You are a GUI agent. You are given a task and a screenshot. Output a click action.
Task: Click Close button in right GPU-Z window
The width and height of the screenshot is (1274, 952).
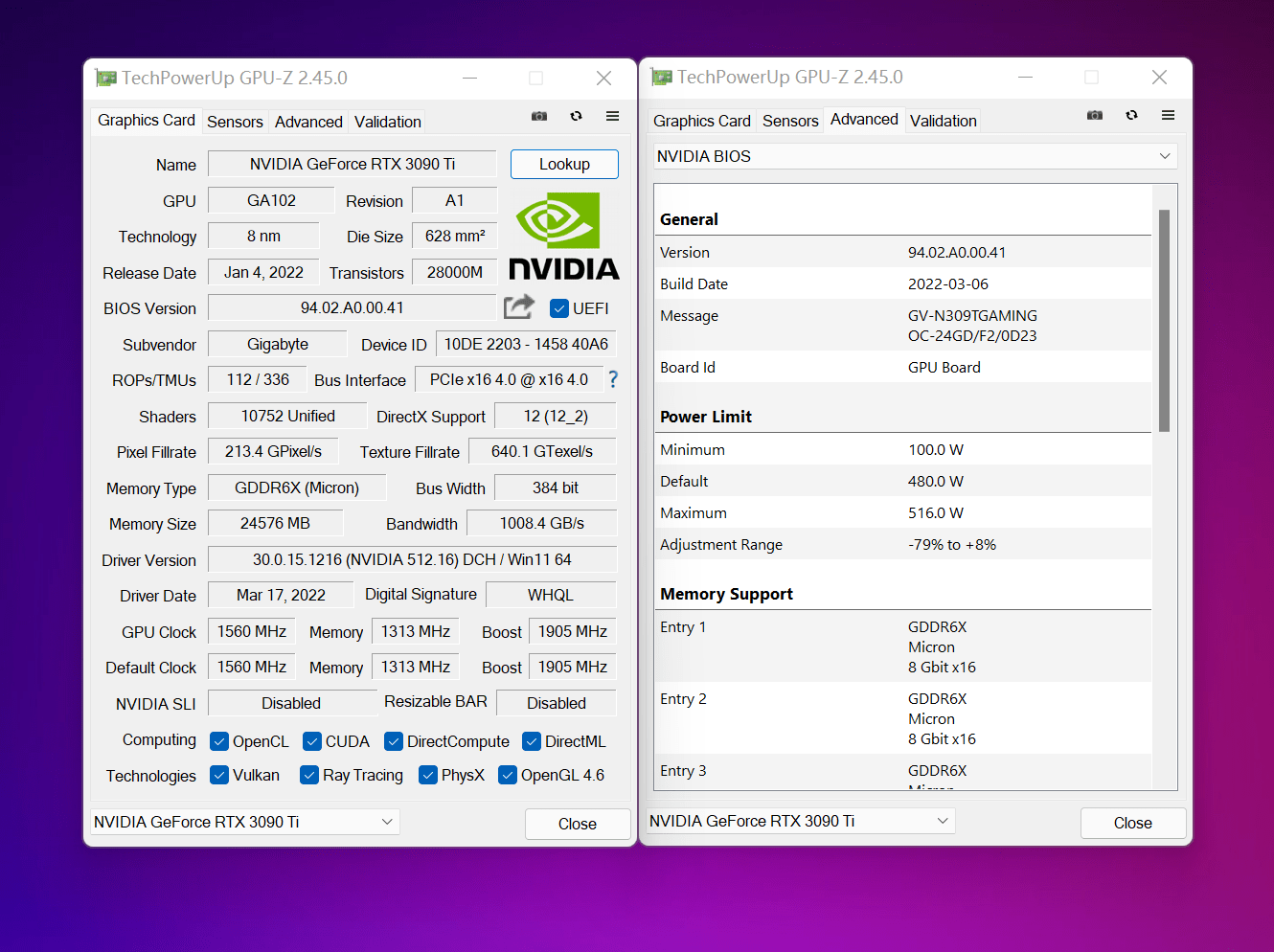click(1133, 823)
